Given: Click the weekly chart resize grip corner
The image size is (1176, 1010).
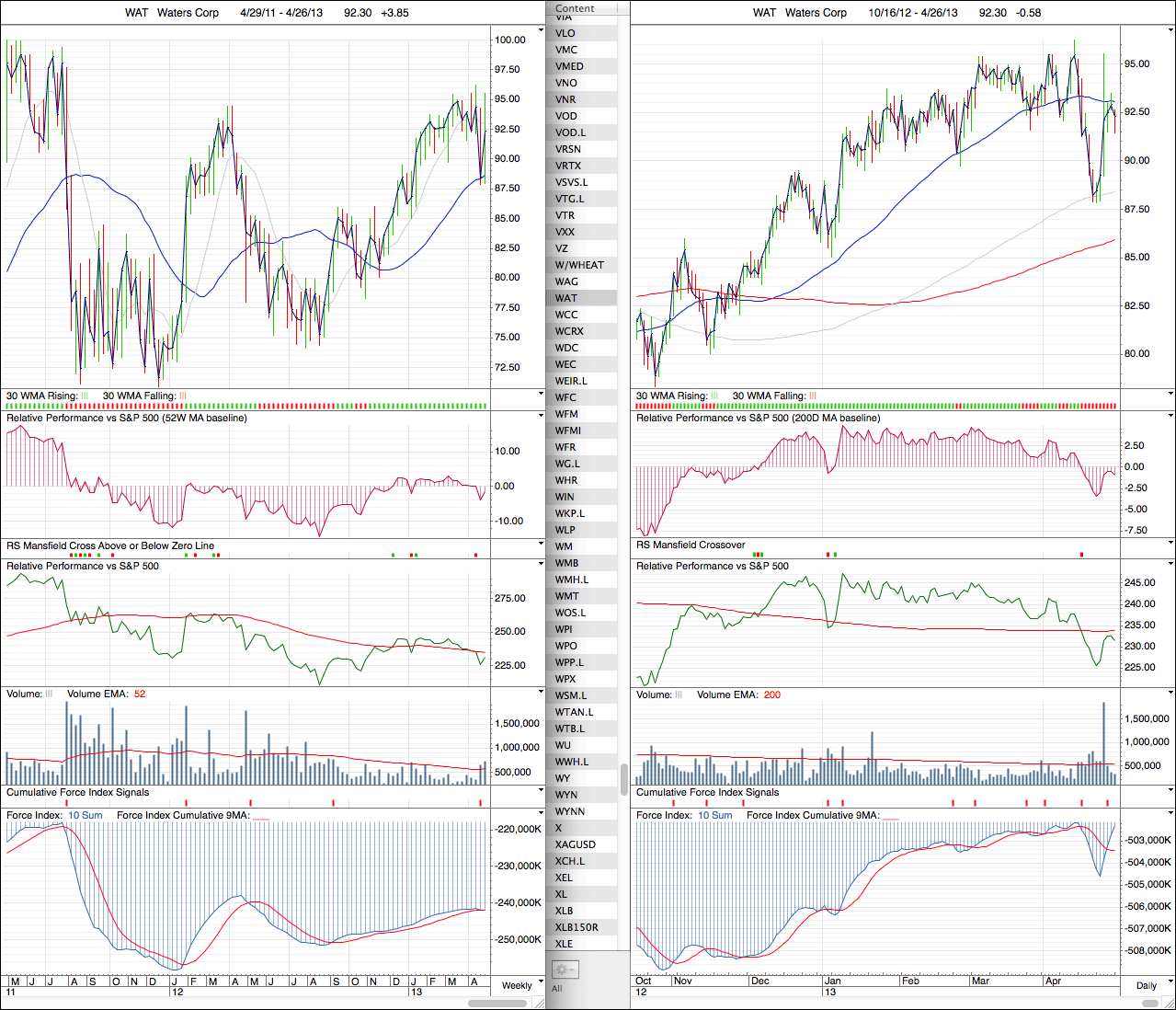Looking at the screenshot, I should coord(540,1003).
